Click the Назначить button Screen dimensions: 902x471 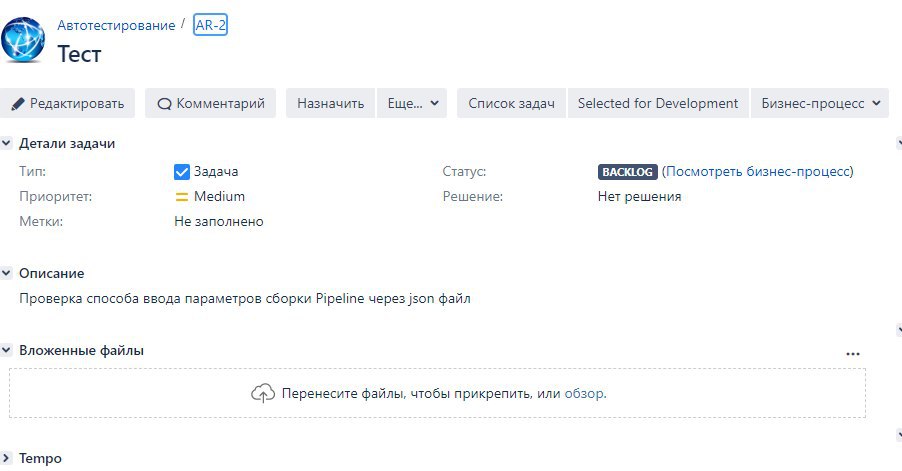click(330, 104)
